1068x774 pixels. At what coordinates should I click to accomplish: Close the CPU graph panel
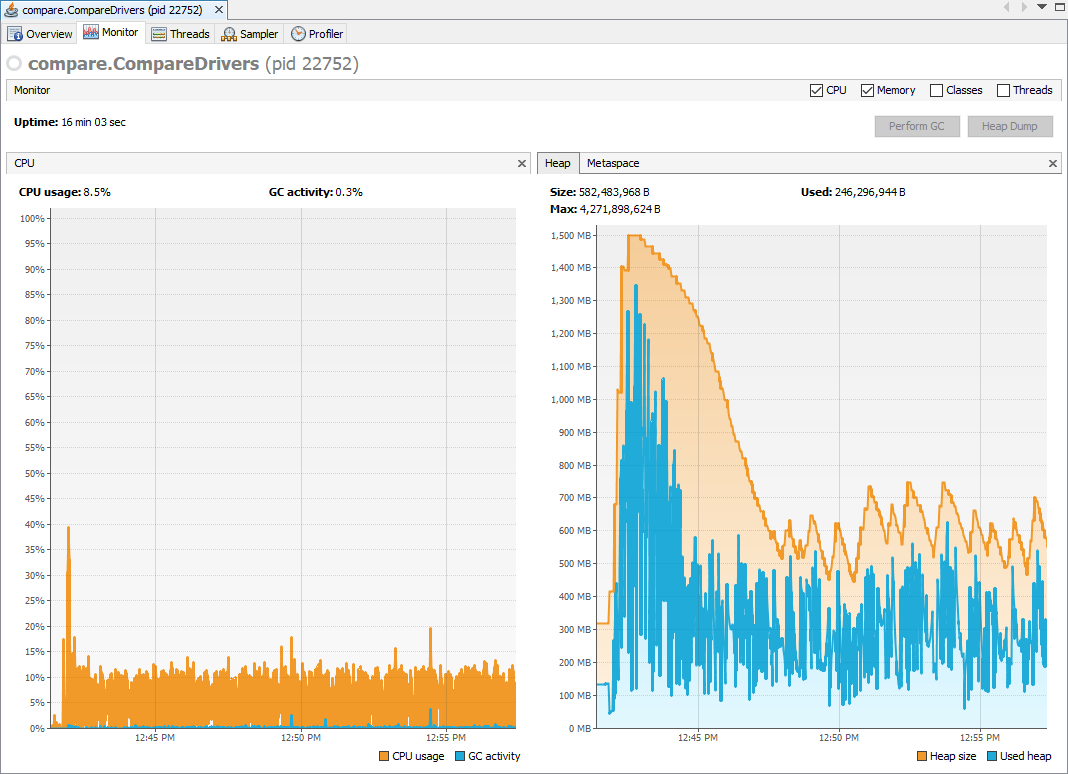pyautogui.click(x=521, y=163)
